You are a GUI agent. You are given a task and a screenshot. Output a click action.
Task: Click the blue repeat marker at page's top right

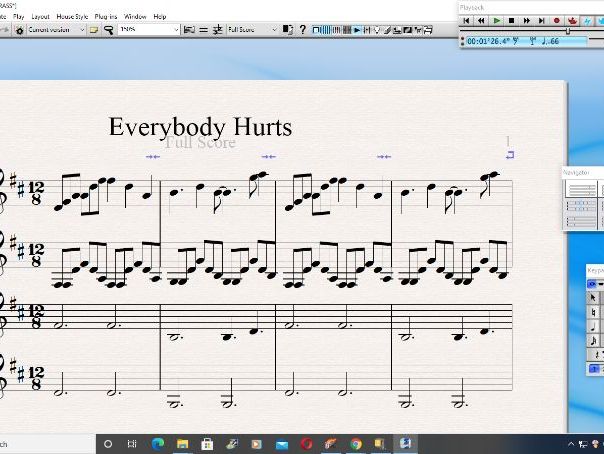(x=510, y=155)
